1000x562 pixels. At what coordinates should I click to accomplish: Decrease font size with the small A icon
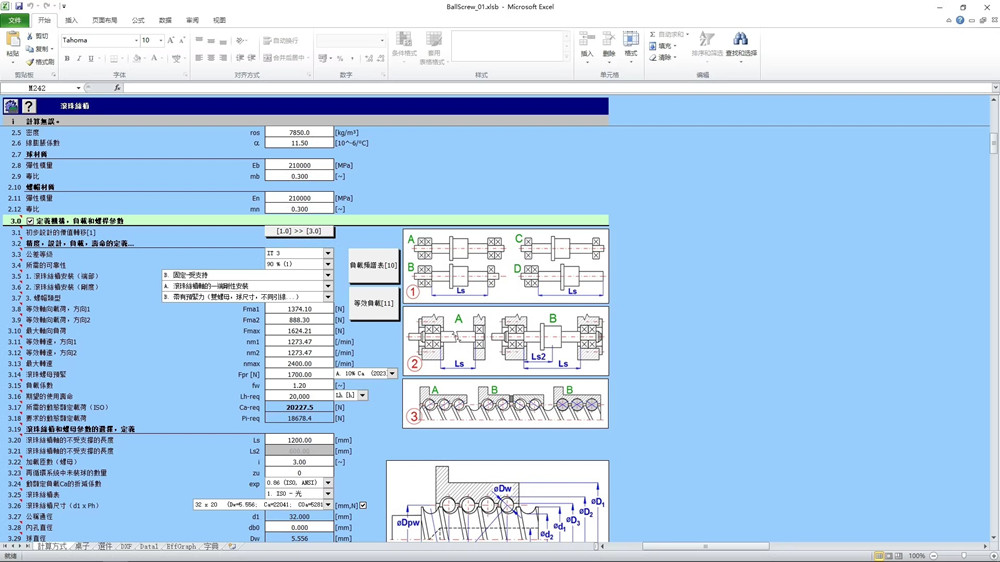(x=182, y=40)
